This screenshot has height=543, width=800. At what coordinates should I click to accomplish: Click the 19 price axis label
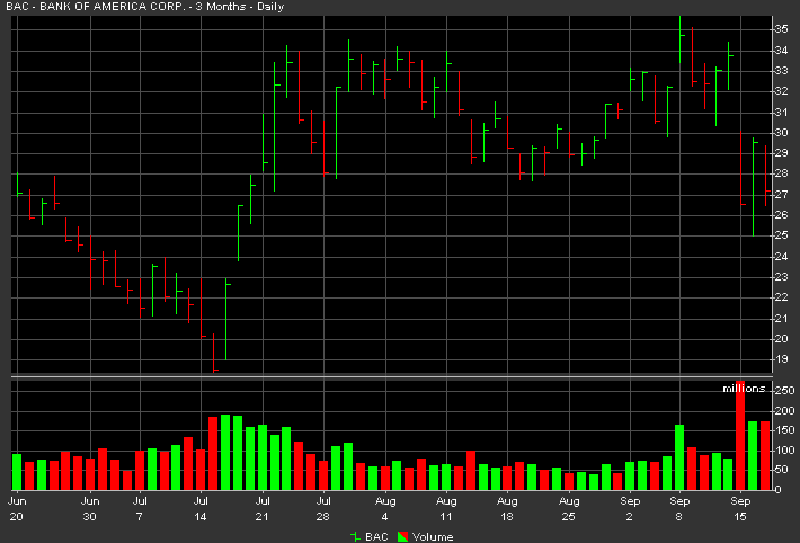coord(781,359)
